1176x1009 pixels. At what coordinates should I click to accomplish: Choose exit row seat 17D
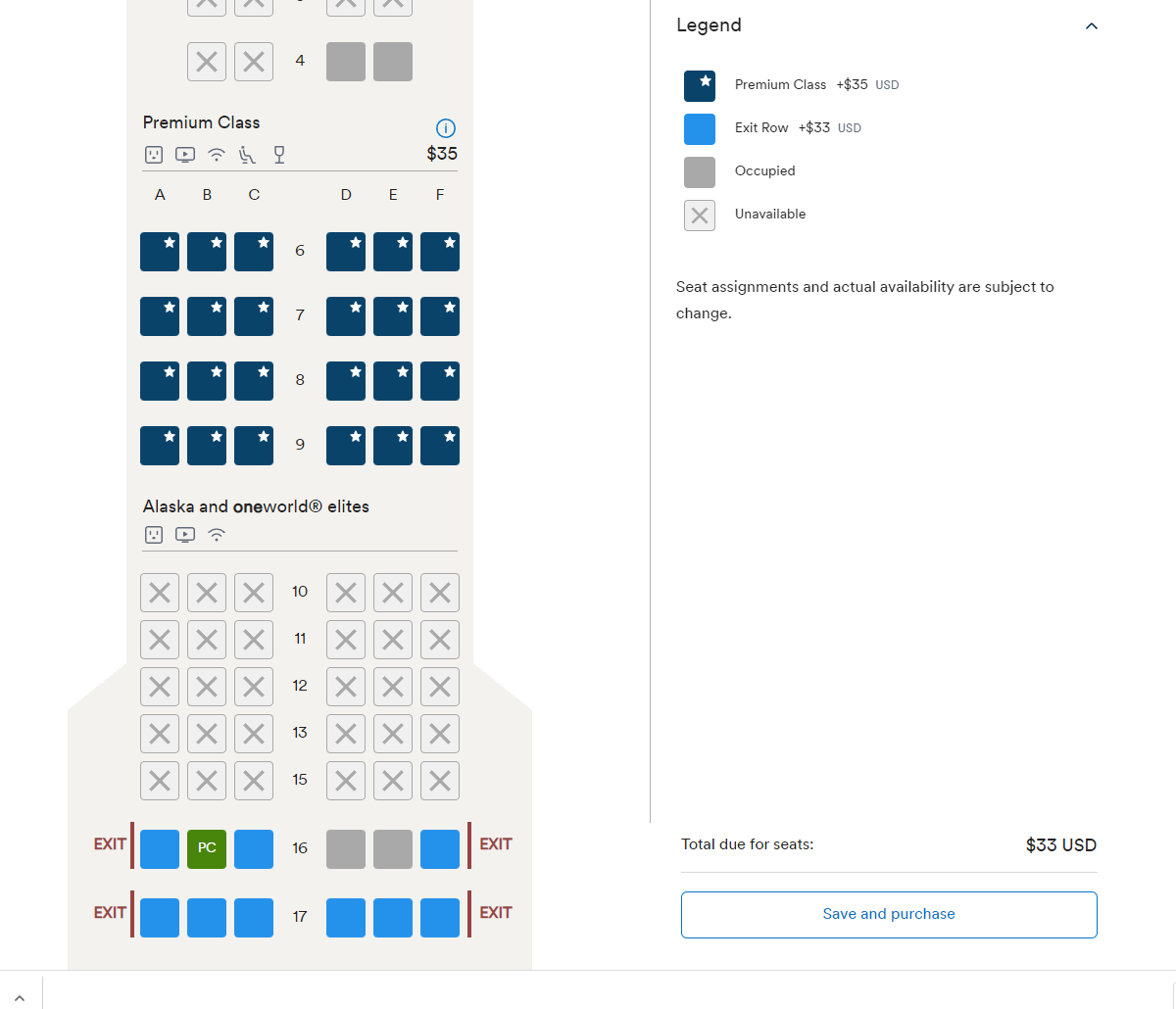coord(346,918)
